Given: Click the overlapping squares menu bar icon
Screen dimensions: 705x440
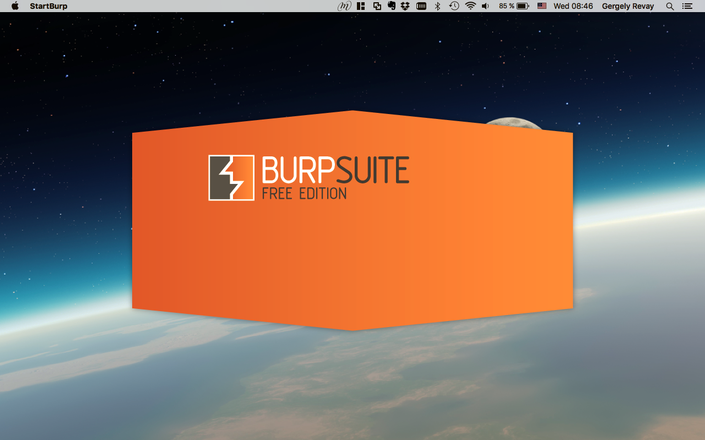Looking at the screenshot, I should 377,6.
